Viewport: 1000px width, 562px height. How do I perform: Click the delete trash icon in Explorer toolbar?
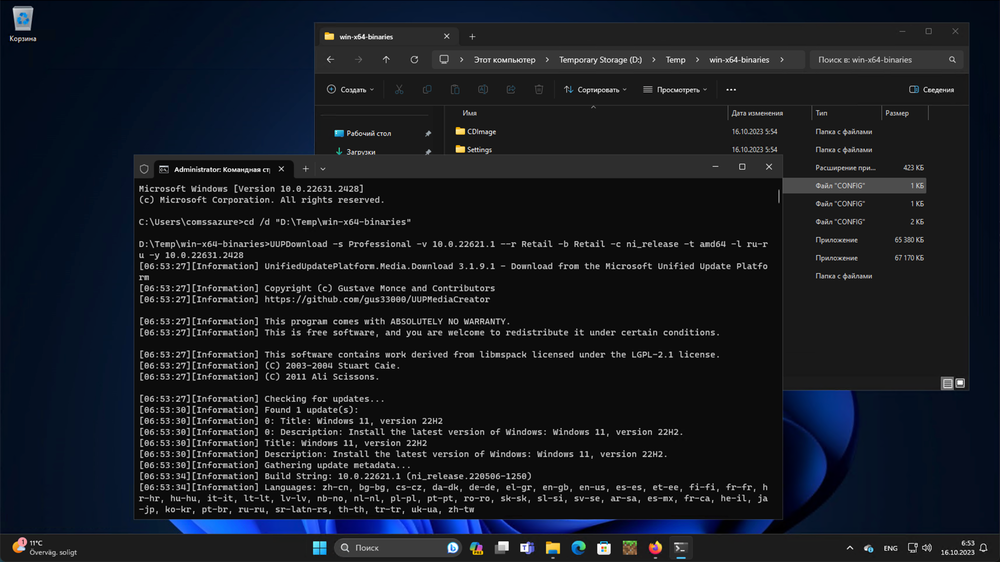tap(539, 90)
